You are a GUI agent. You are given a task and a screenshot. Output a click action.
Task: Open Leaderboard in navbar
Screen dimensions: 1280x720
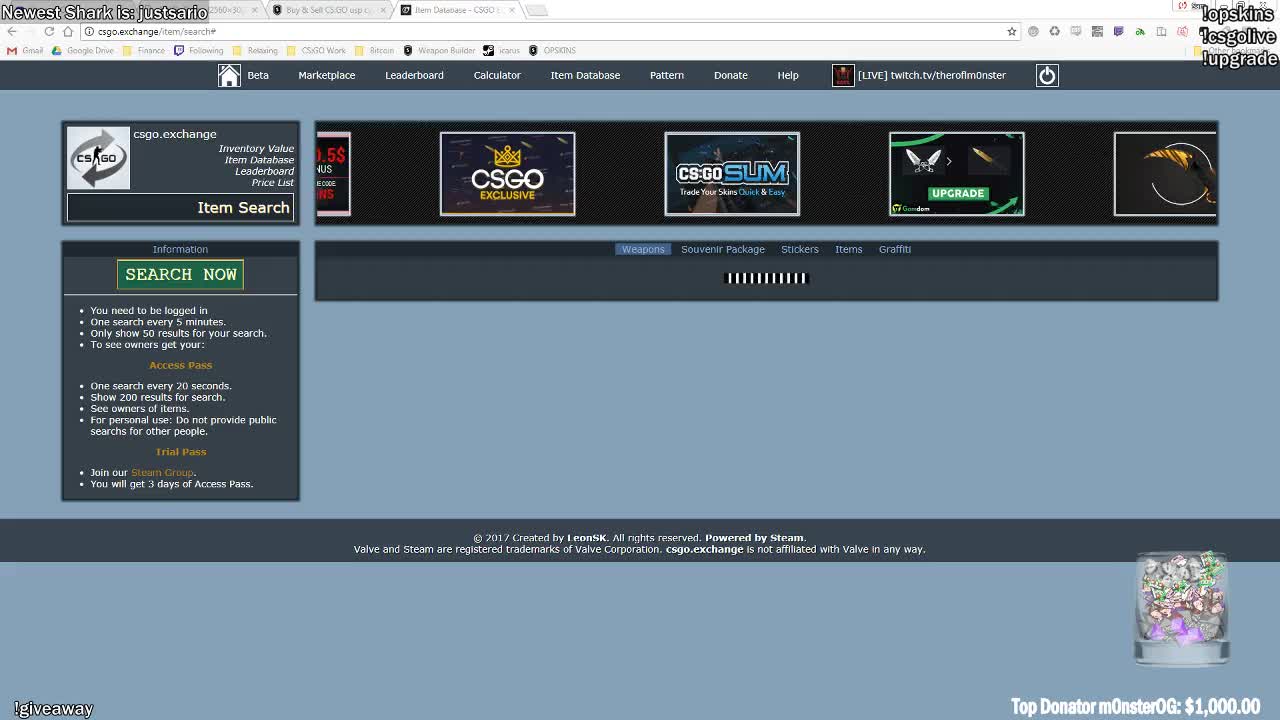click(x=414, y=75)
